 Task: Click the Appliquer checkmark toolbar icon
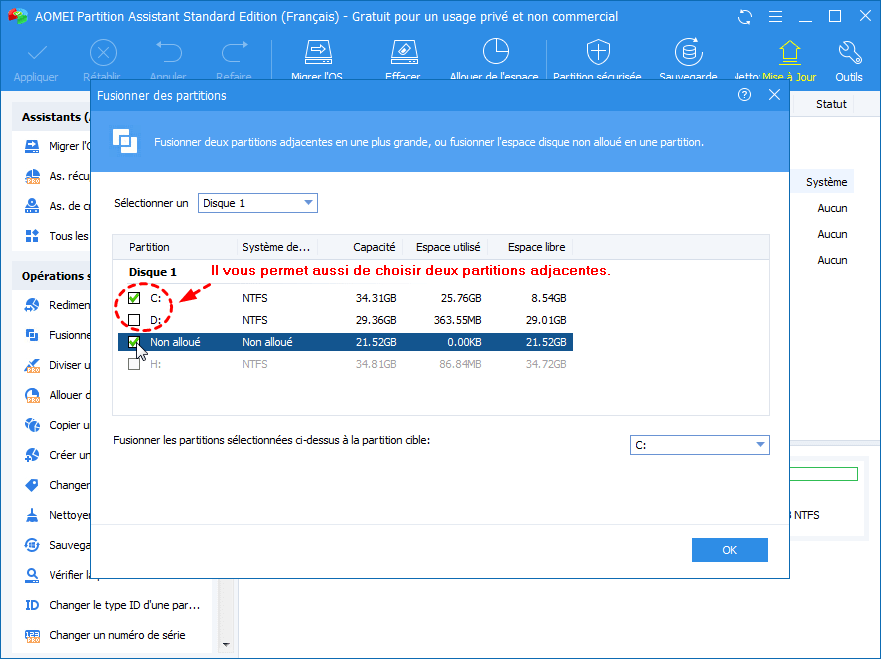(37, 54)
